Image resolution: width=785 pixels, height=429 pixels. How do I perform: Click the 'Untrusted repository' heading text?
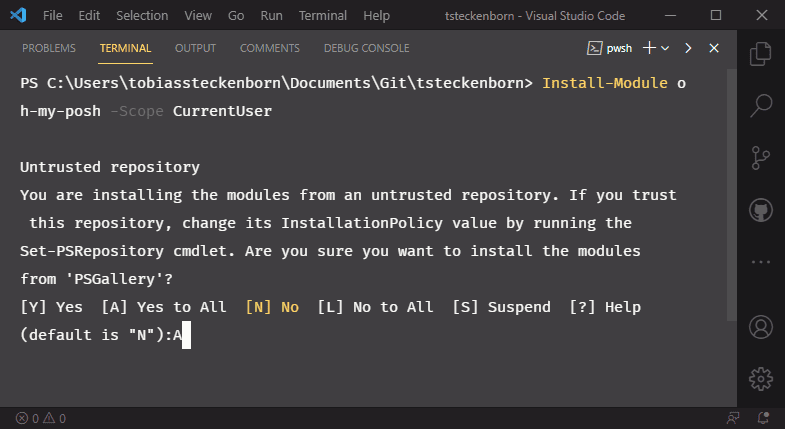[110, 167]
